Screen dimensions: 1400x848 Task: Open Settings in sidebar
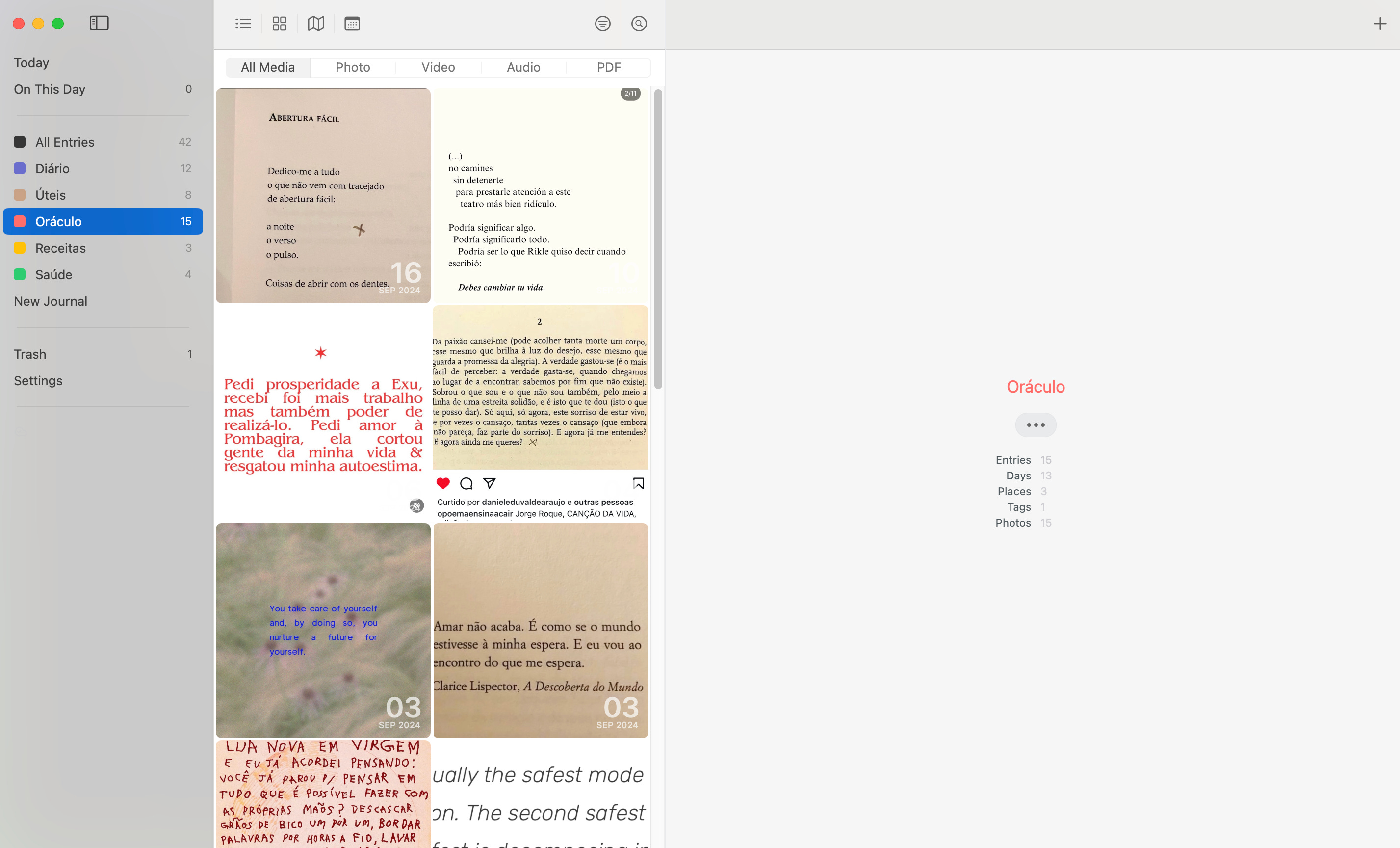(103, 381)
